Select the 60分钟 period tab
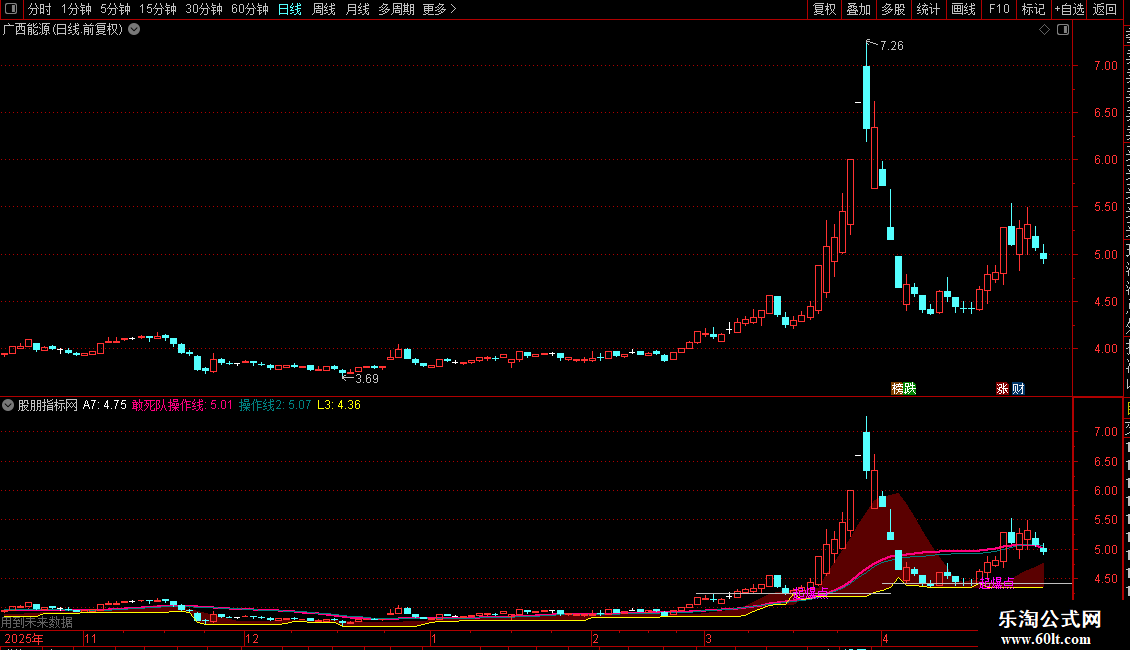This screenshot has width=1130, height=650. (x=250, y=9)
